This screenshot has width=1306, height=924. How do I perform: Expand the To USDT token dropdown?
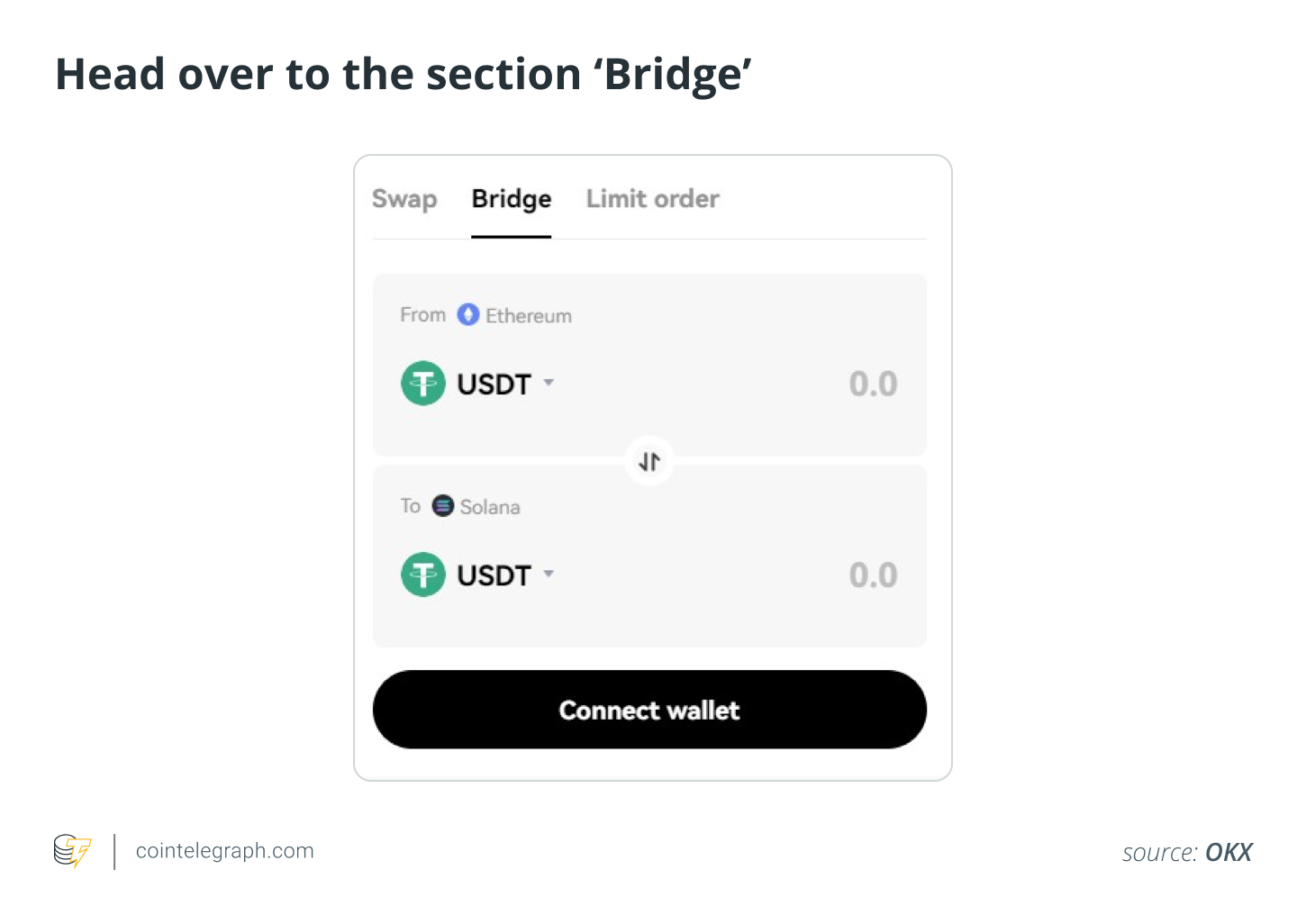tap(549, 574)
